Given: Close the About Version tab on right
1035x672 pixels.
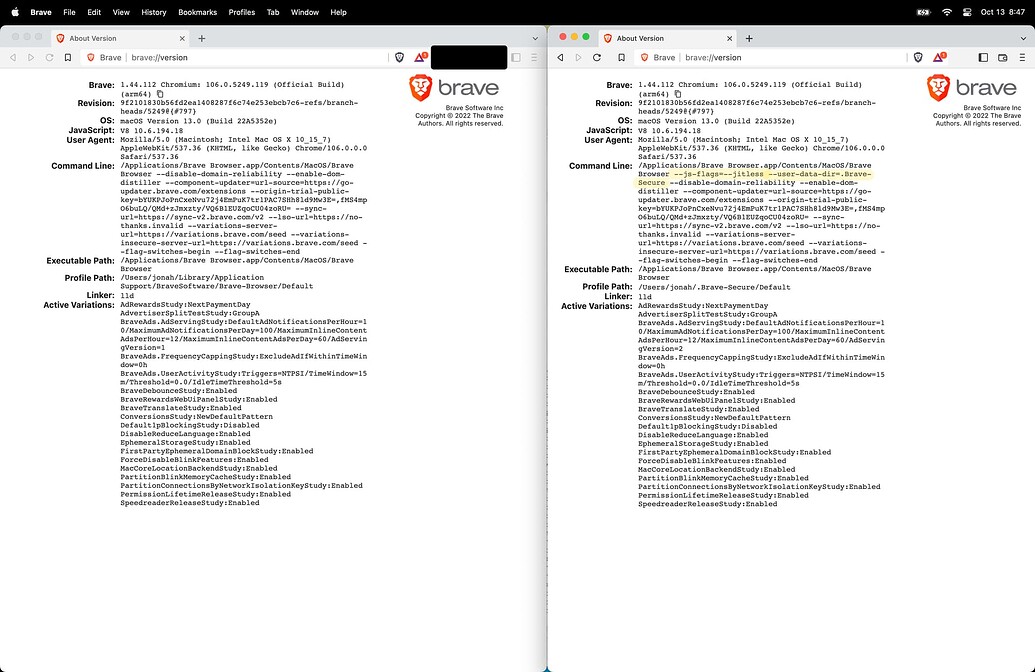Looking at the screenshot, I should 729,38.
